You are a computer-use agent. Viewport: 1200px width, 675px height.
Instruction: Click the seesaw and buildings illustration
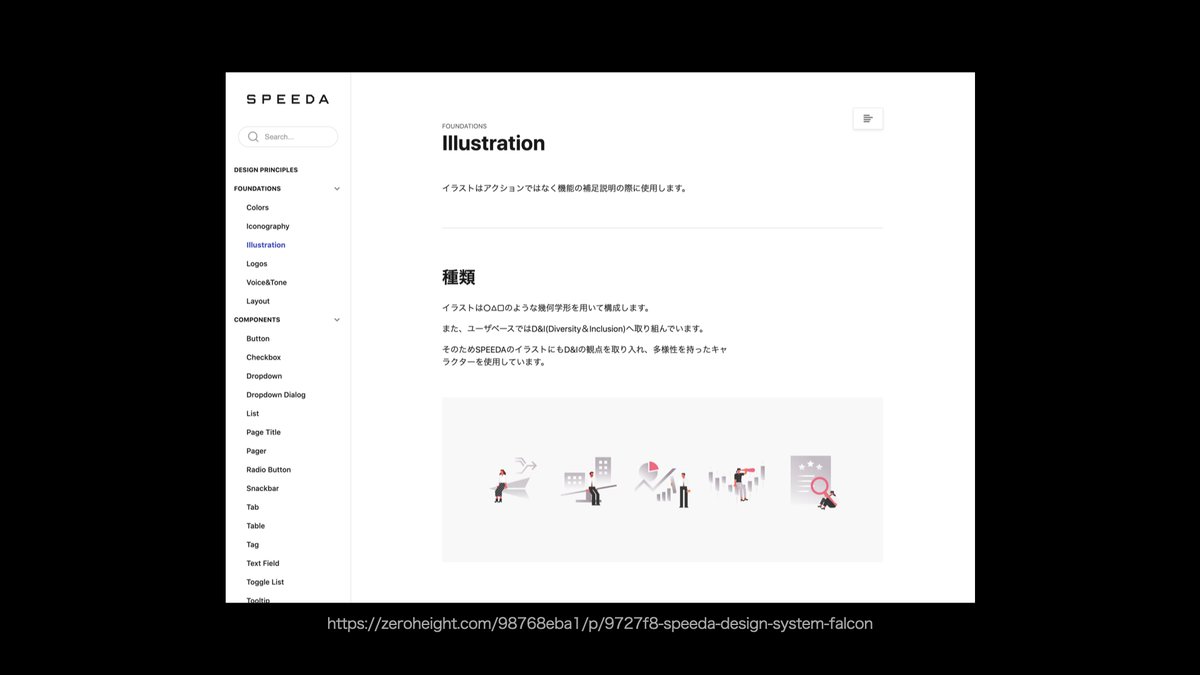pos(588,481)
